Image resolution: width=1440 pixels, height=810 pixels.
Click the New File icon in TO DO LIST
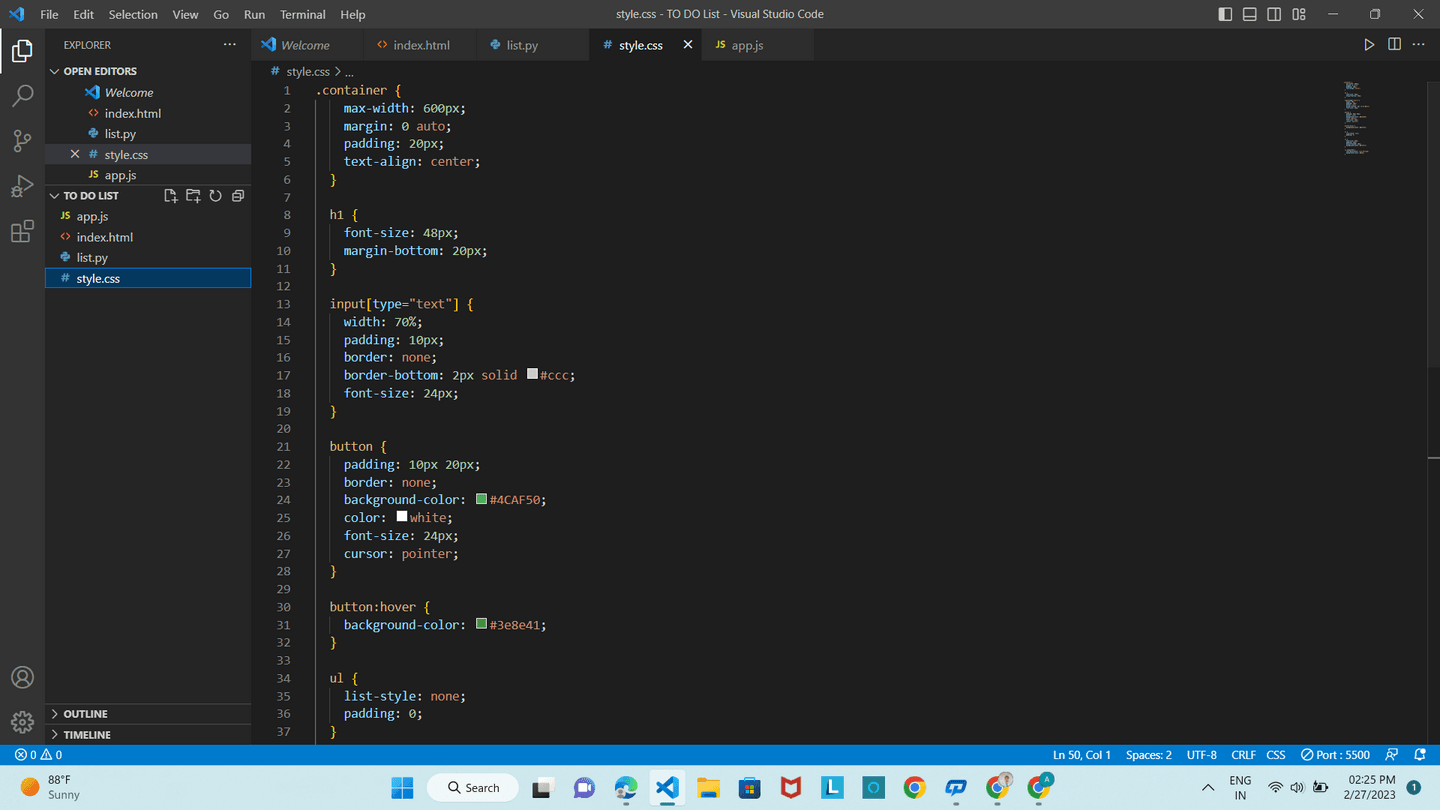tap(171, 196)
